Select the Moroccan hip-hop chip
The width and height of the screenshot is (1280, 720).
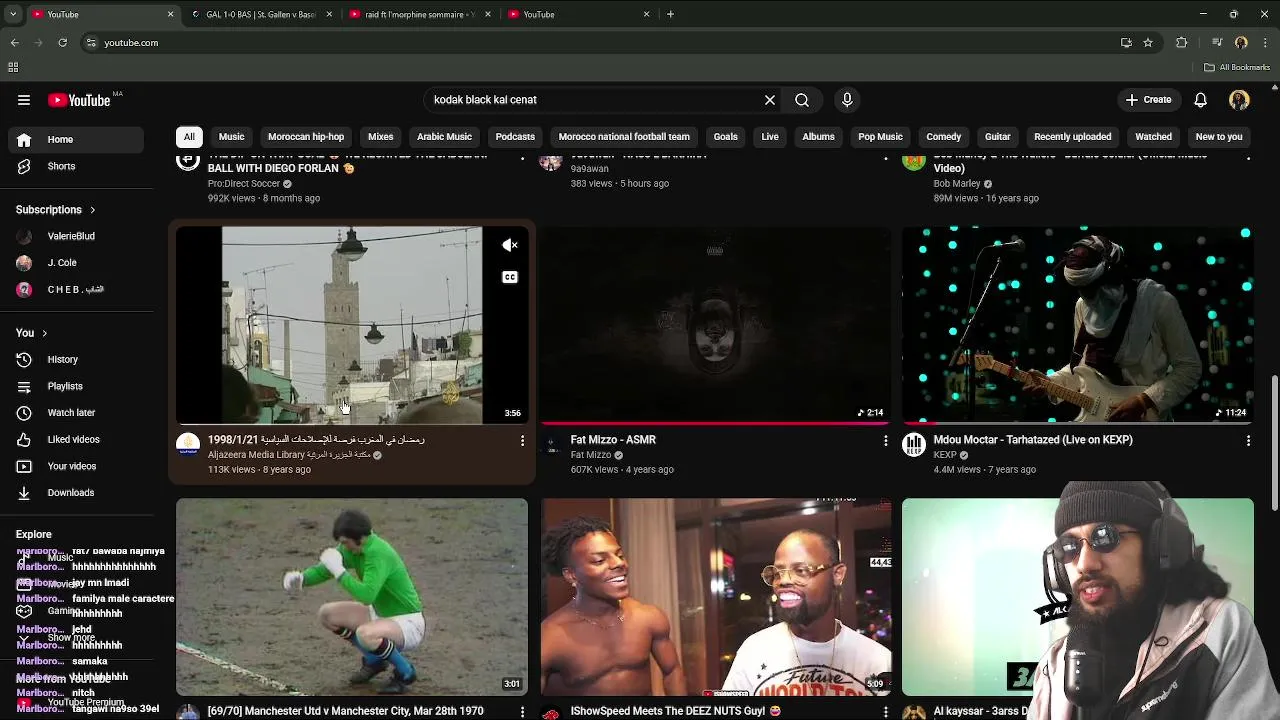tap(306, 137)
